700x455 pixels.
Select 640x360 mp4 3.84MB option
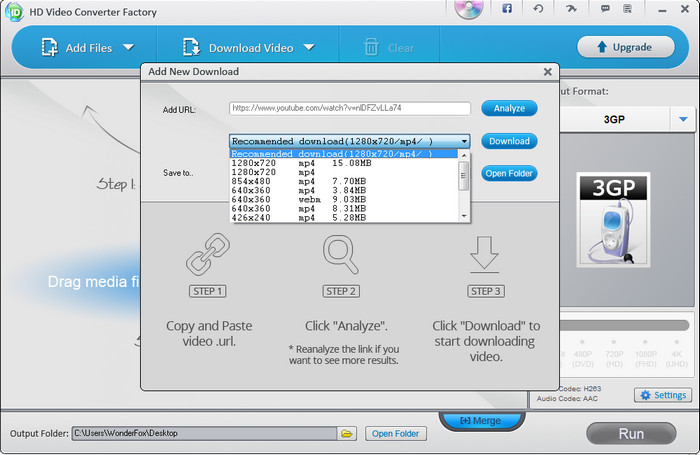pyautogui.click(x=344, y=191)
